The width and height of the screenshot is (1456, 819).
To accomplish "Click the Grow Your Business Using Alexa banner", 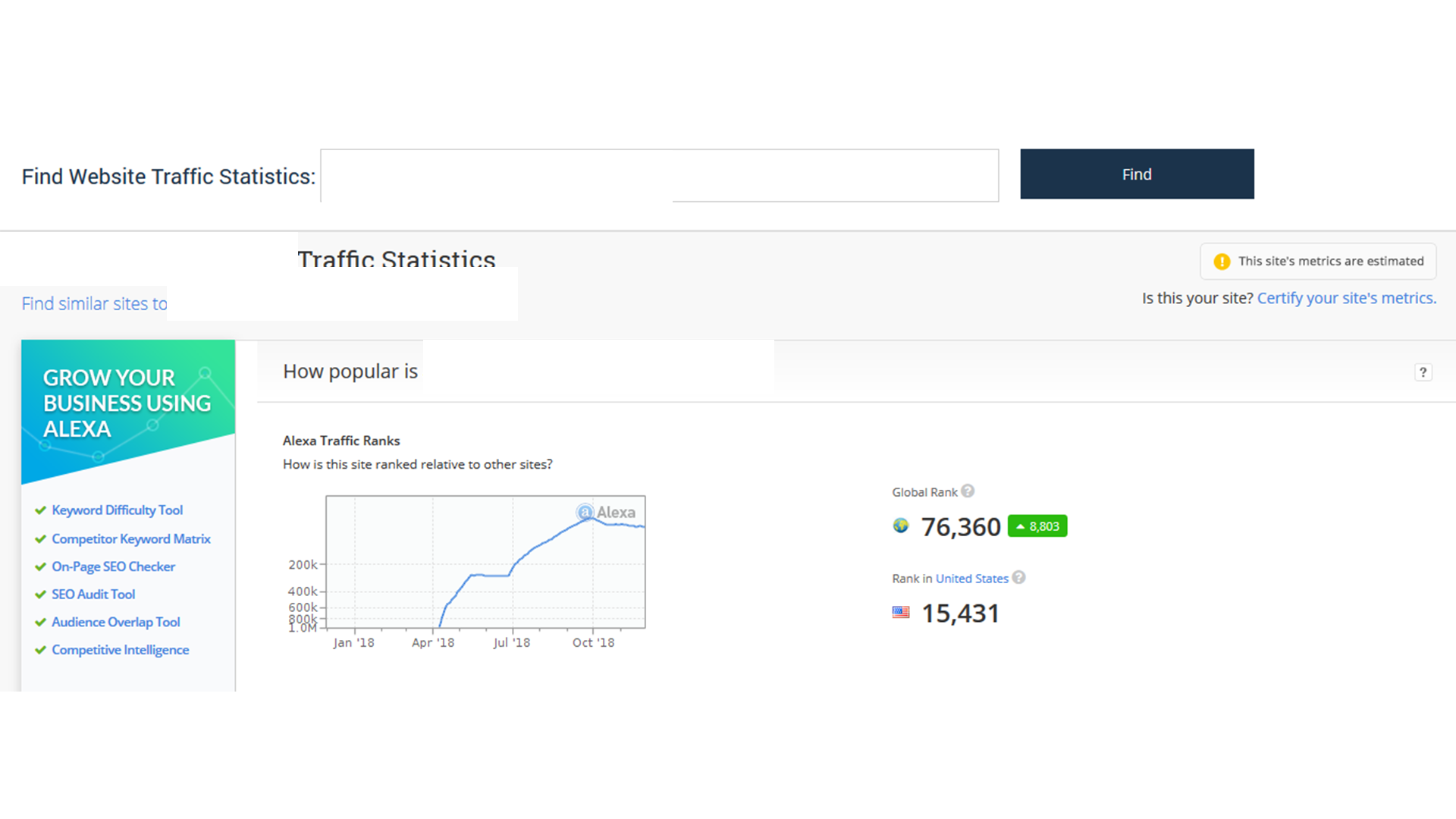I will tap(127, 402).
